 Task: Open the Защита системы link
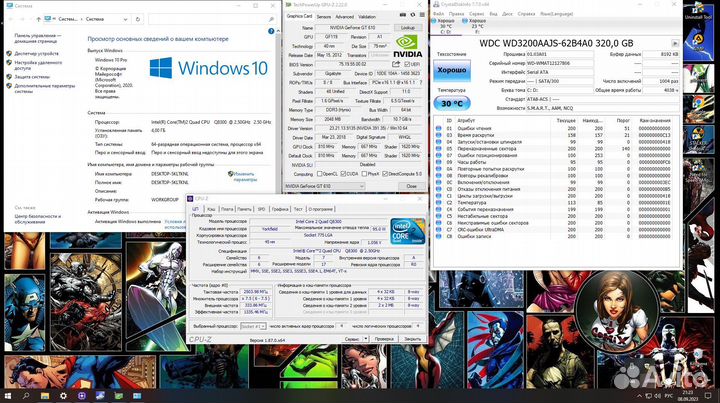[32, 77]
